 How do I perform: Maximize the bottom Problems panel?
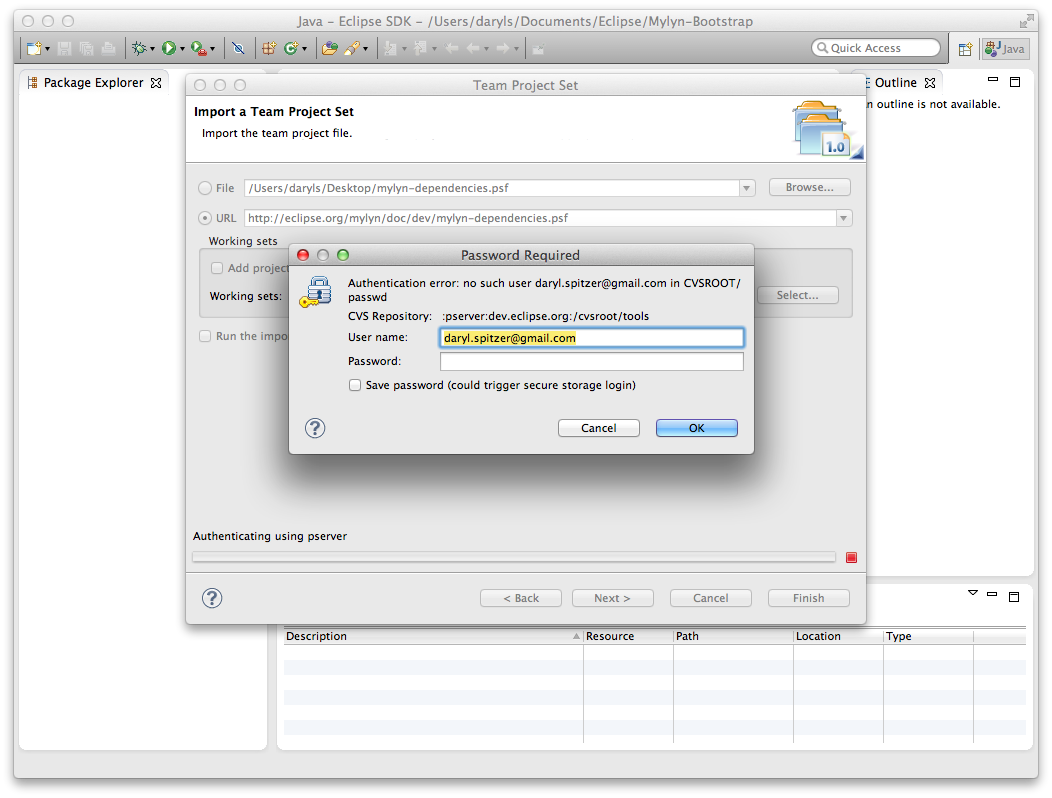[1014, 597]
